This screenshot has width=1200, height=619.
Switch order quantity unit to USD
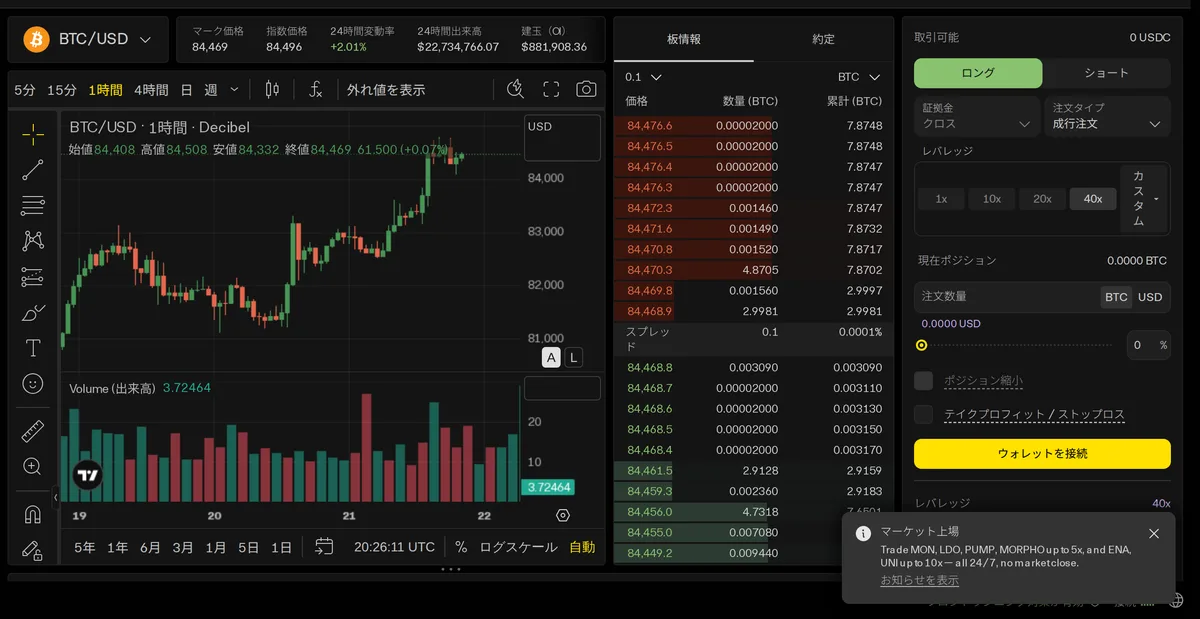(x=1150, y=297)
